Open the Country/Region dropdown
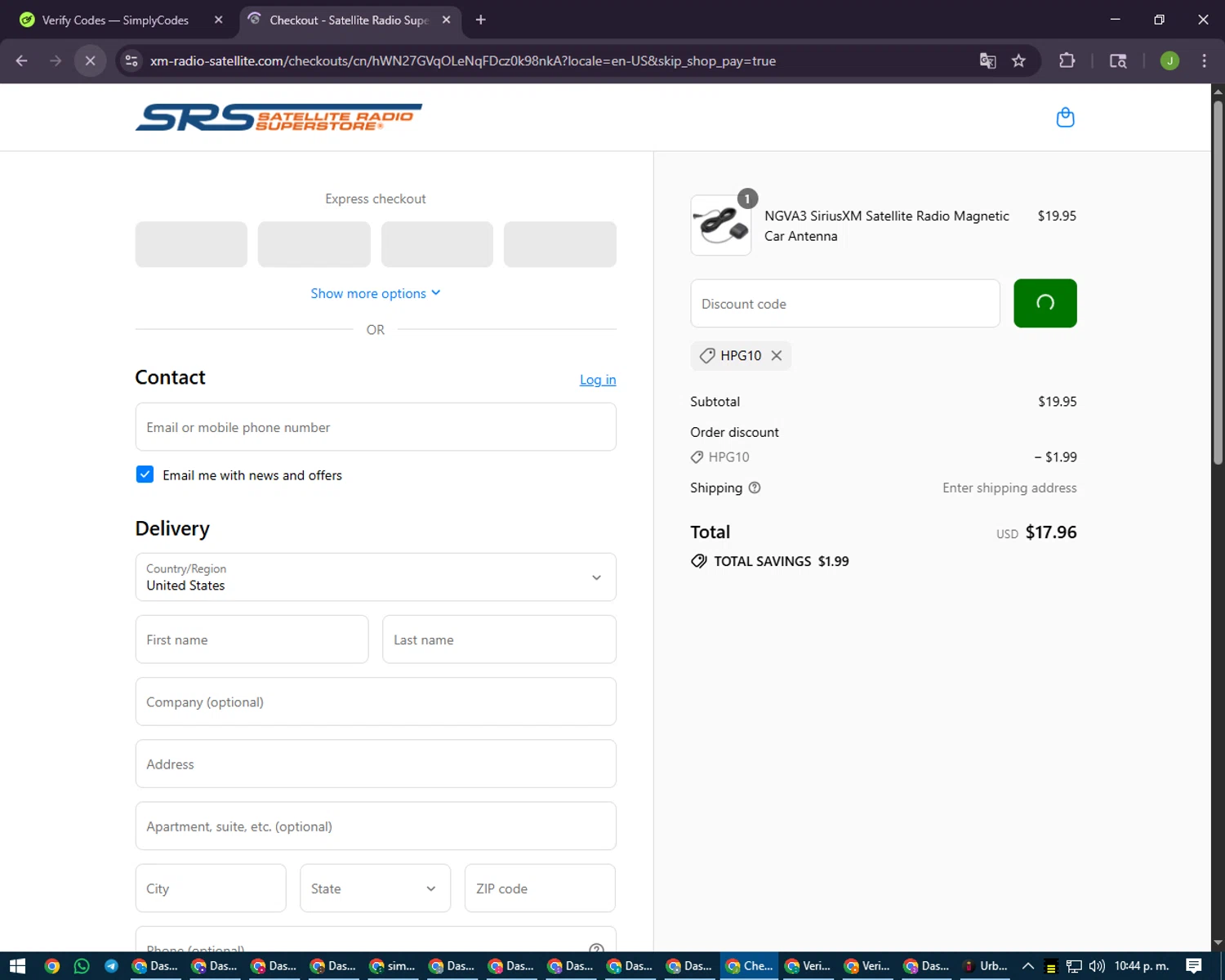The image size is (1225, 980). click(376, 577)
